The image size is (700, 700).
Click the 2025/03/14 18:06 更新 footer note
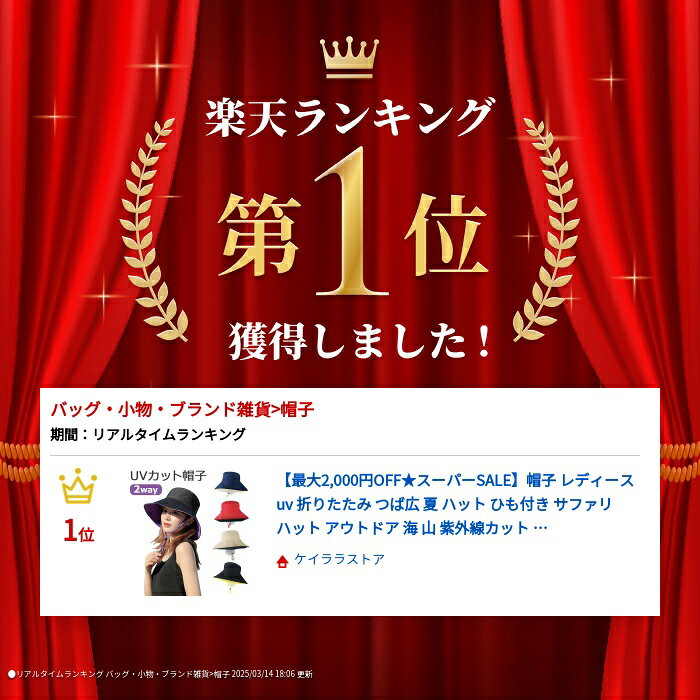(x=272, y=674)
